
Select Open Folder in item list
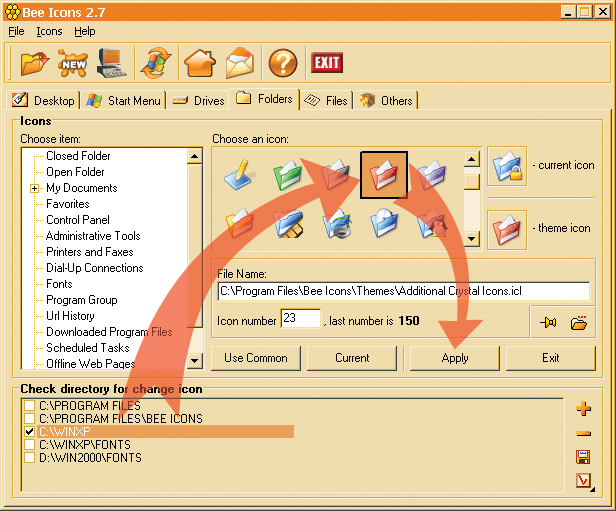pos(75,172)
